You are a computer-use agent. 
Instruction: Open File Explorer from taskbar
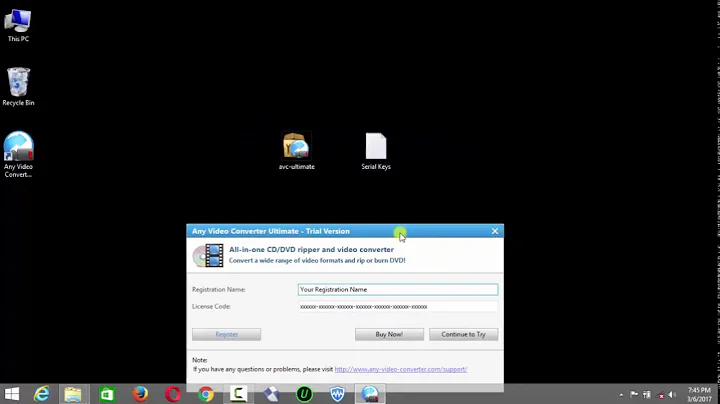coord(73,394)
